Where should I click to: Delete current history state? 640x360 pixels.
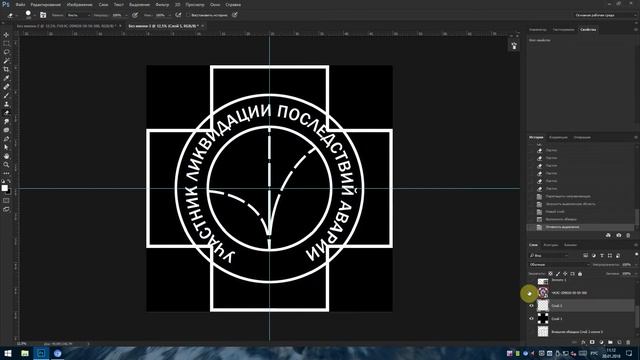click(x=628, y=236)
